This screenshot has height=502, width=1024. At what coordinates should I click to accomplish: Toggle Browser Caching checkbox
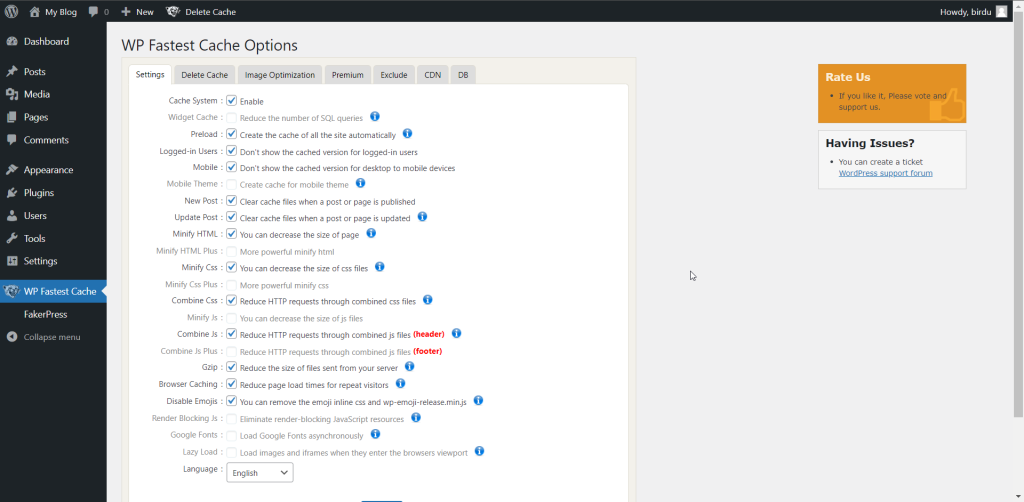pos(231,384)
